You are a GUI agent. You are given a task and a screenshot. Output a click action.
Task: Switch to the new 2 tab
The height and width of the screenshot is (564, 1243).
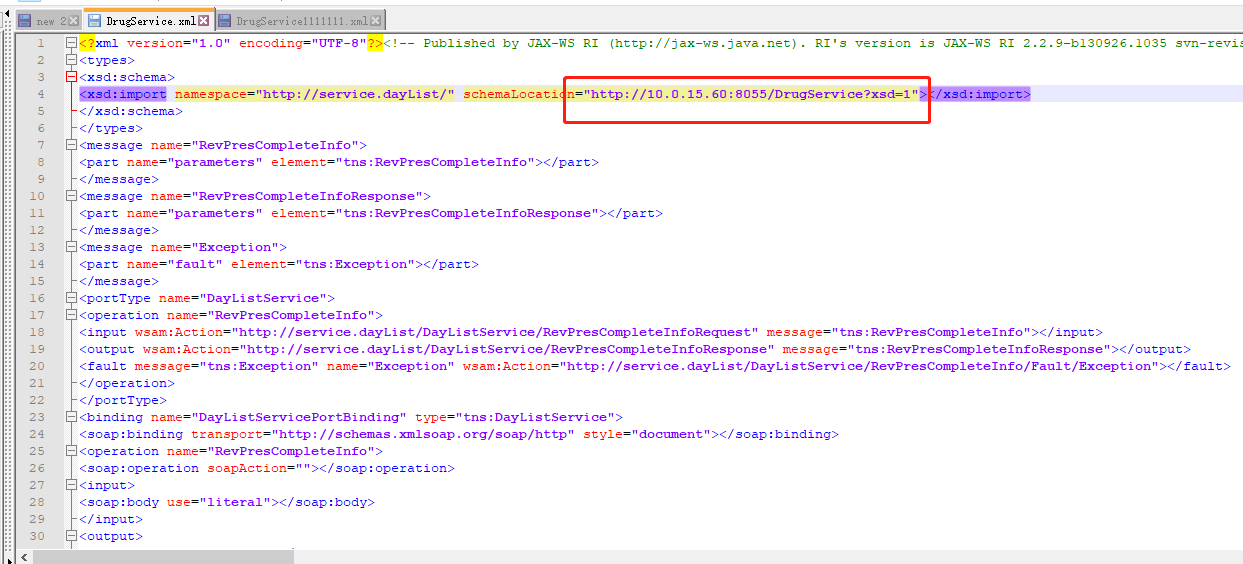coord(48,20)
